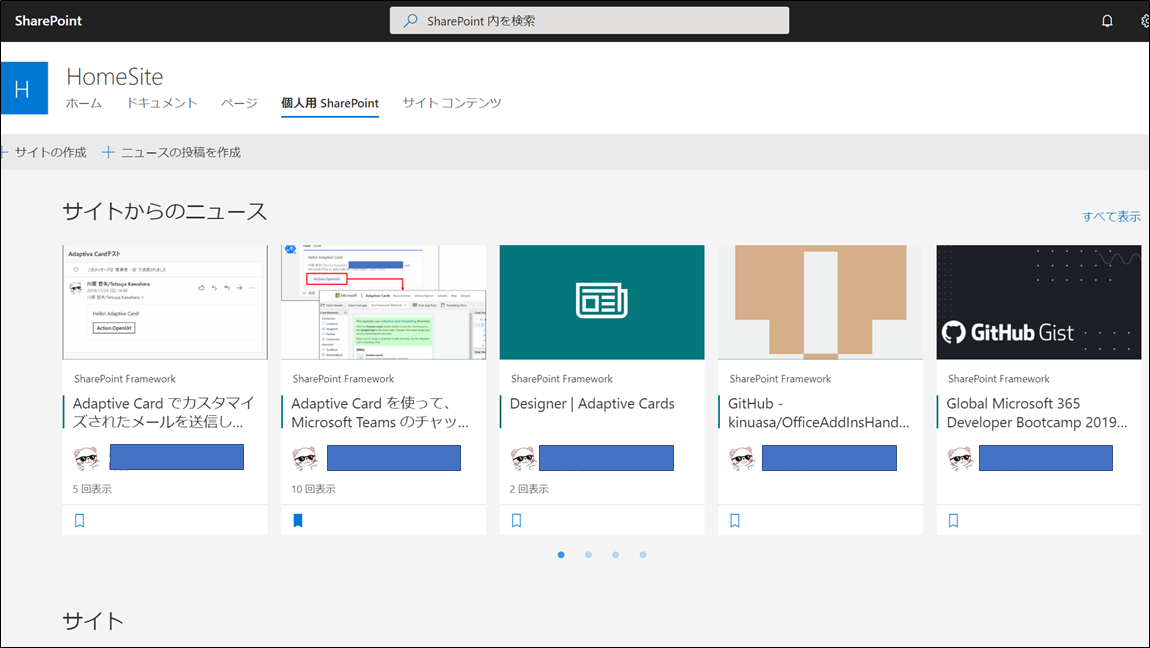Viewport: 1150px width, 648px height.
Task: Click ニュースの投稿を作成 command
Action: tap(180, 152)
